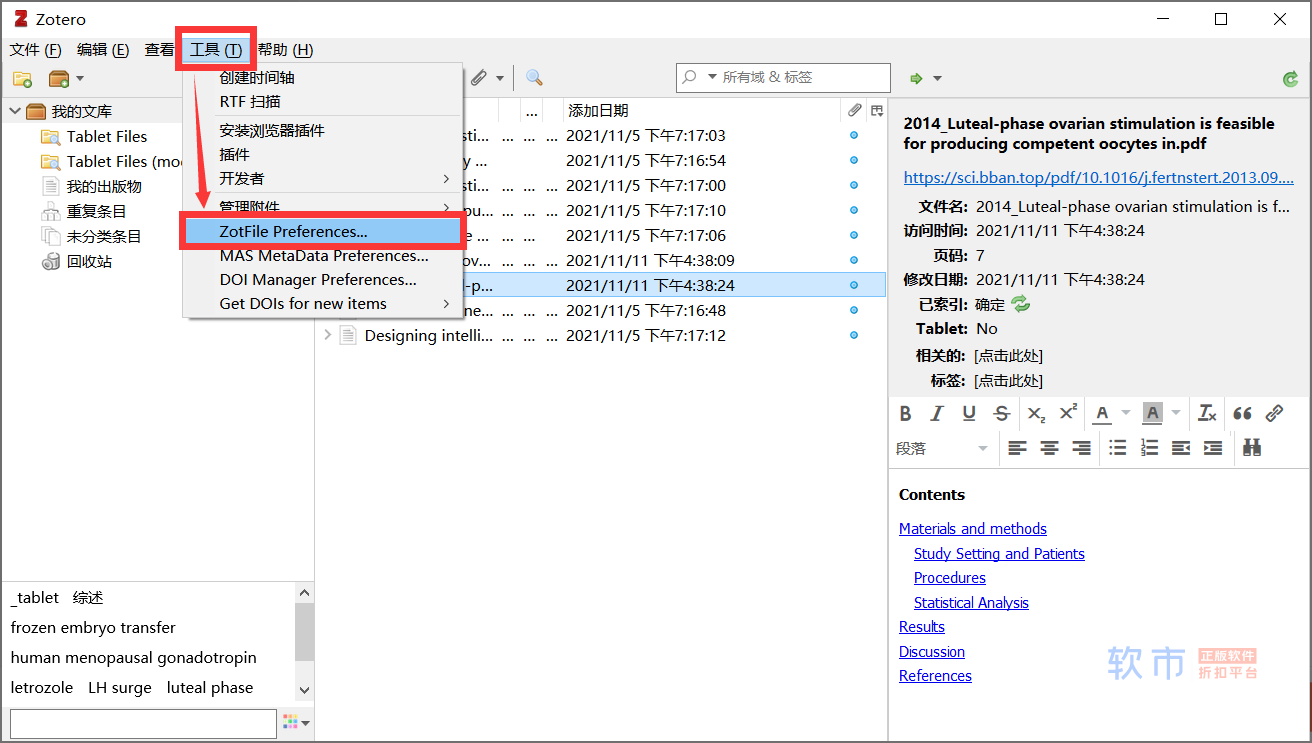This screenshot has width=1312, height=743.
Task: Apply strikethrough formatting in note editor
Action: pos(1001,413)
